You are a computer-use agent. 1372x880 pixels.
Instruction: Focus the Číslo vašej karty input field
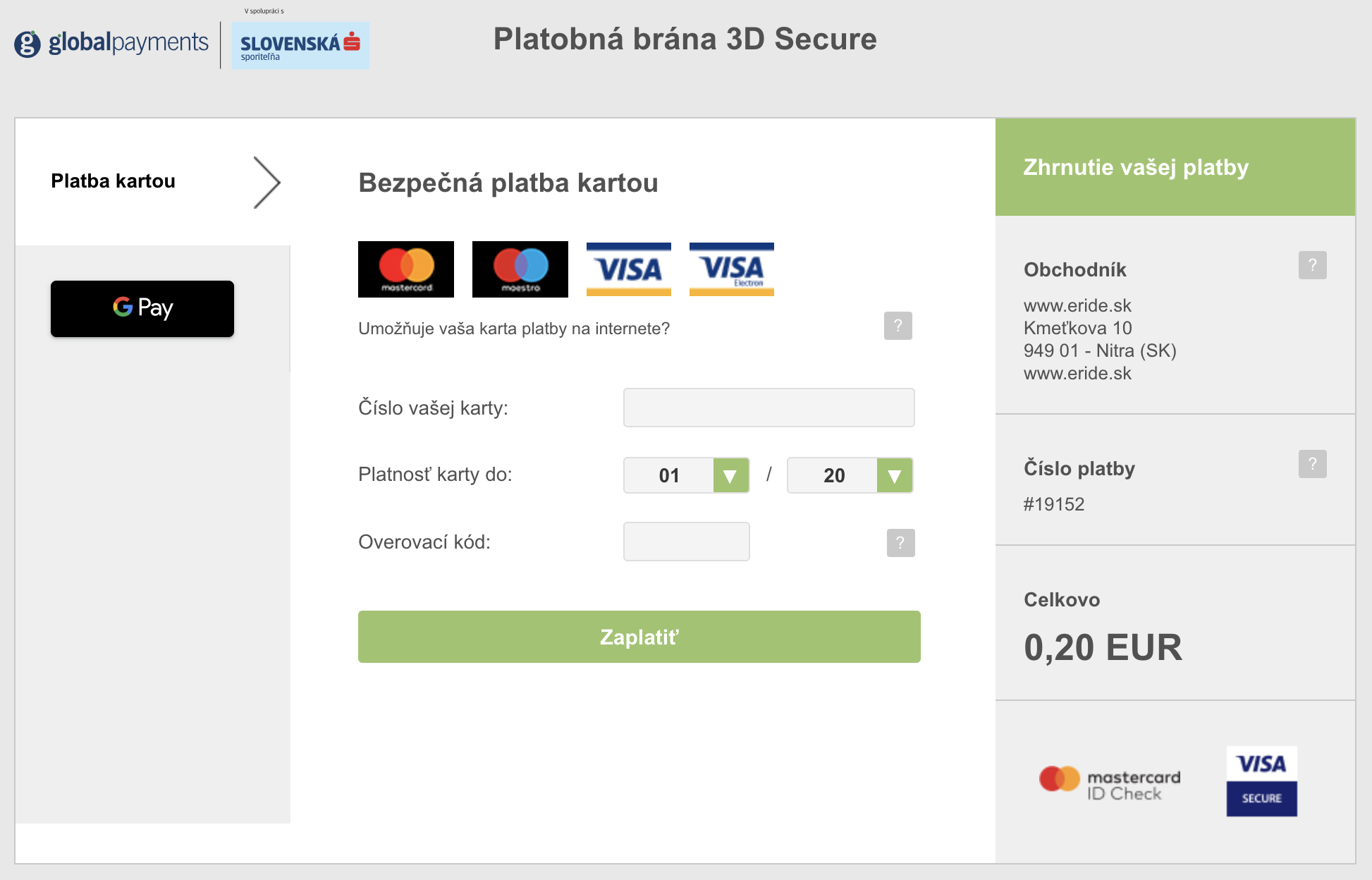click(x=769, y=408)
